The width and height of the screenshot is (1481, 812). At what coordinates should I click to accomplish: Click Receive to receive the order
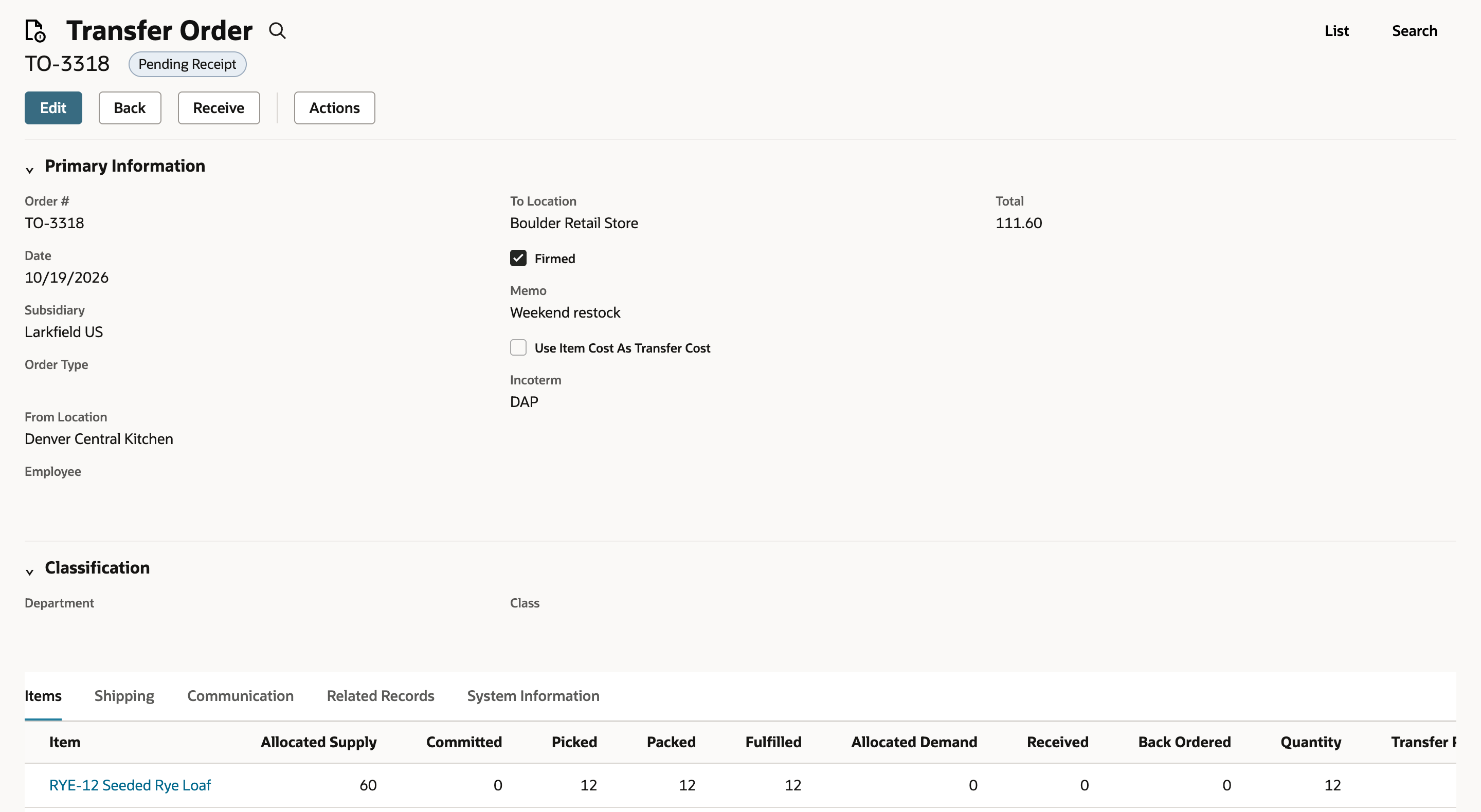(x=219, y=107)
